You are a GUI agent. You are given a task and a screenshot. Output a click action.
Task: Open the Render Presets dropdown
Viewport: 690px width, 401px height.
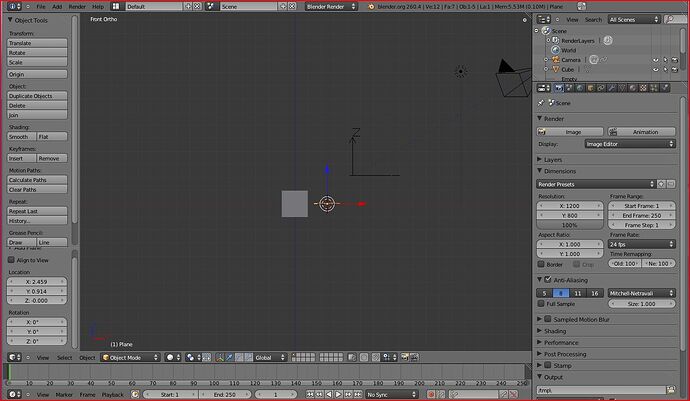(x=596, y=184)
